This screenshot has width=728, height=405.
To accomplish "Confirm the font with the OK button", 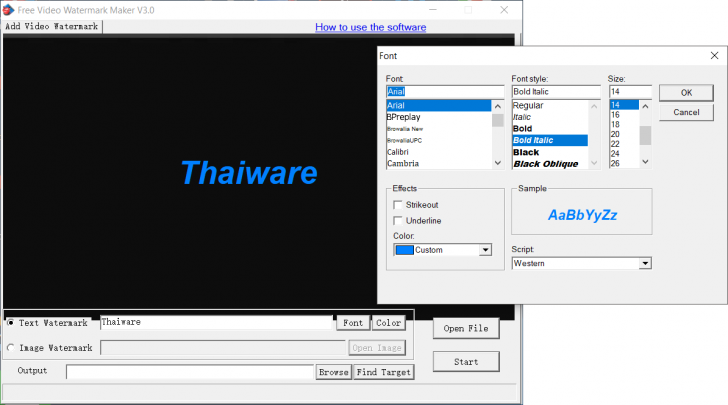I will tap(686, 92).
